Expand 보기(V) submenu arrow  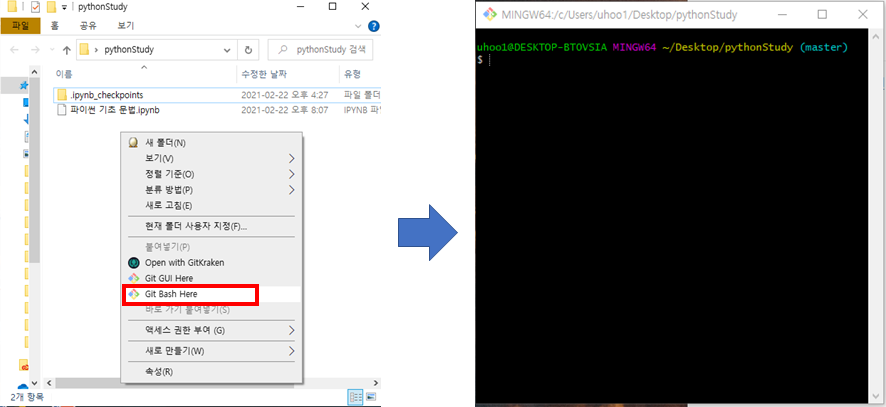(292, 158)
